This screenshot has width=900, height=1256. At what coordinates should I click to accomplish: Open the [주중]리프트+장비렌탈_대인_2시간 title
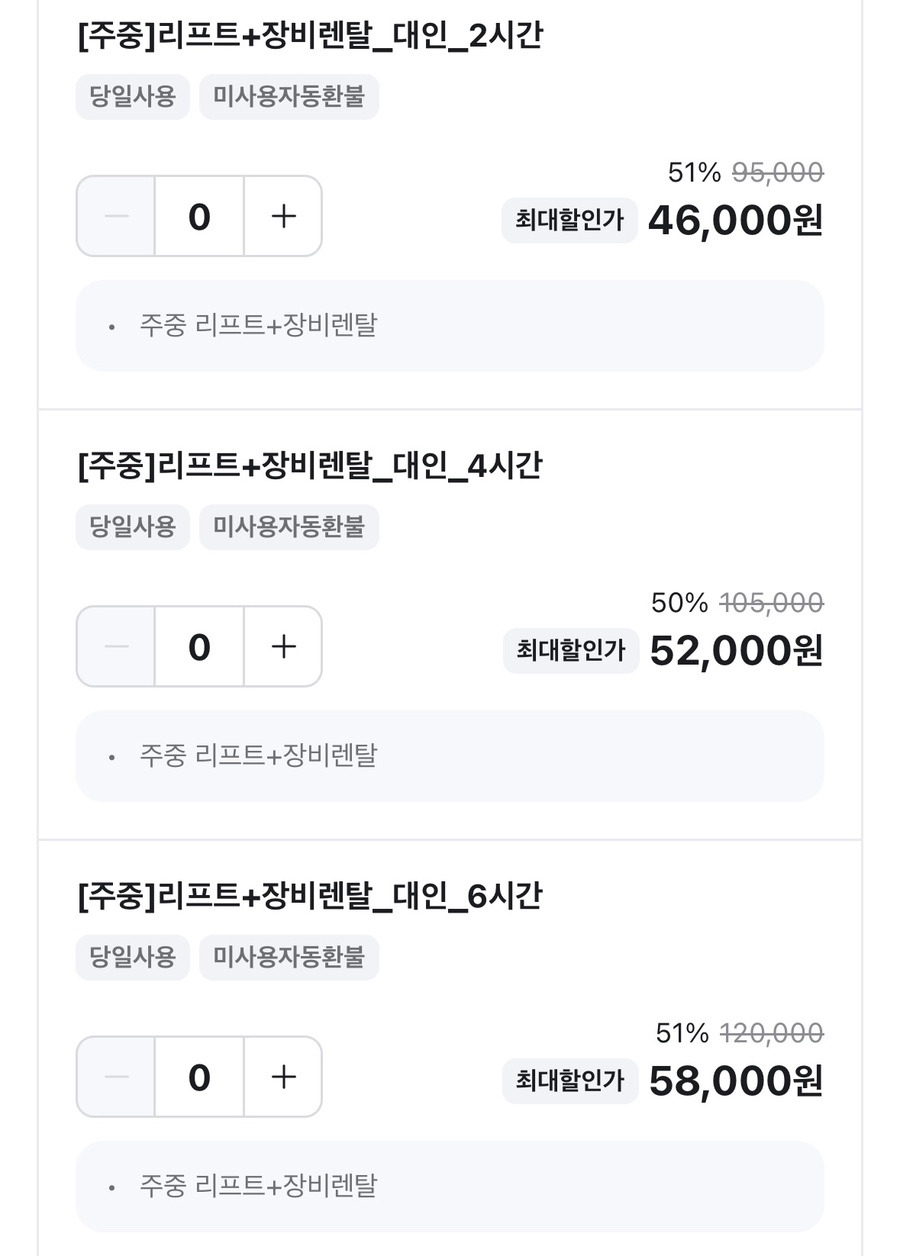point(309,37)
